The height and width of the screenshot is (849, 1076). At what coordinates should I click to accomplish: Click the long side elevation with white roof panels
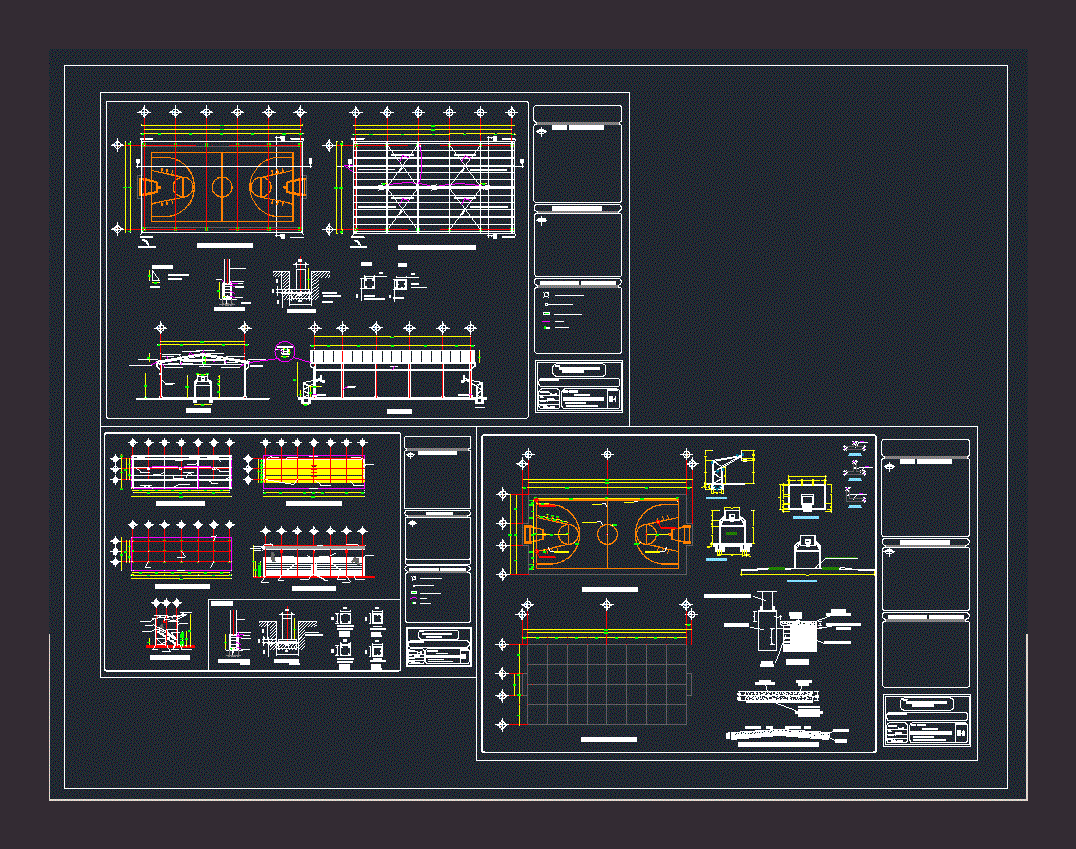(392, 374)
